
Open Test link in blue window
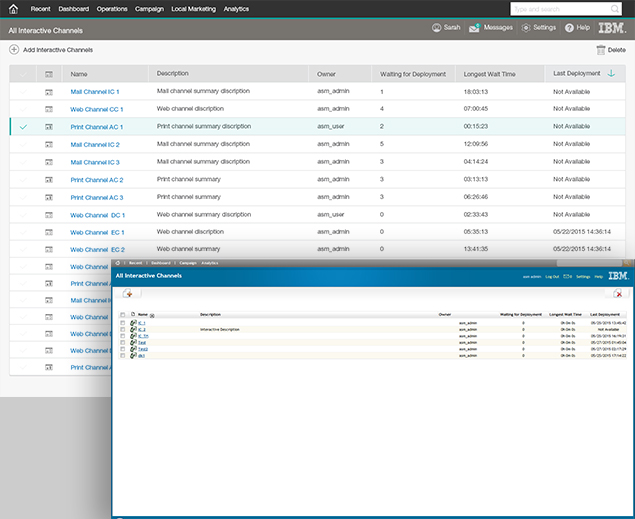point(142,342)
